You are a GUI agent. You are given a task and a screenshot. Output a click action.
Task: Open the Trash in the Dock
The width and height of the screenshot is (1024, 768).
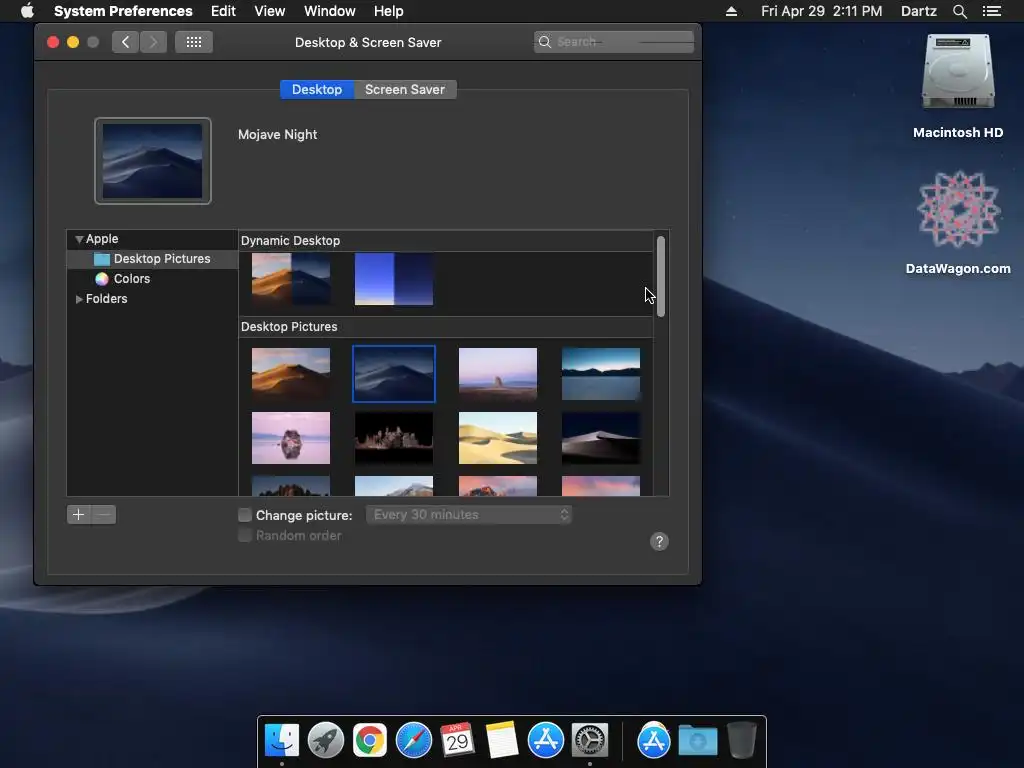[742, 741]
